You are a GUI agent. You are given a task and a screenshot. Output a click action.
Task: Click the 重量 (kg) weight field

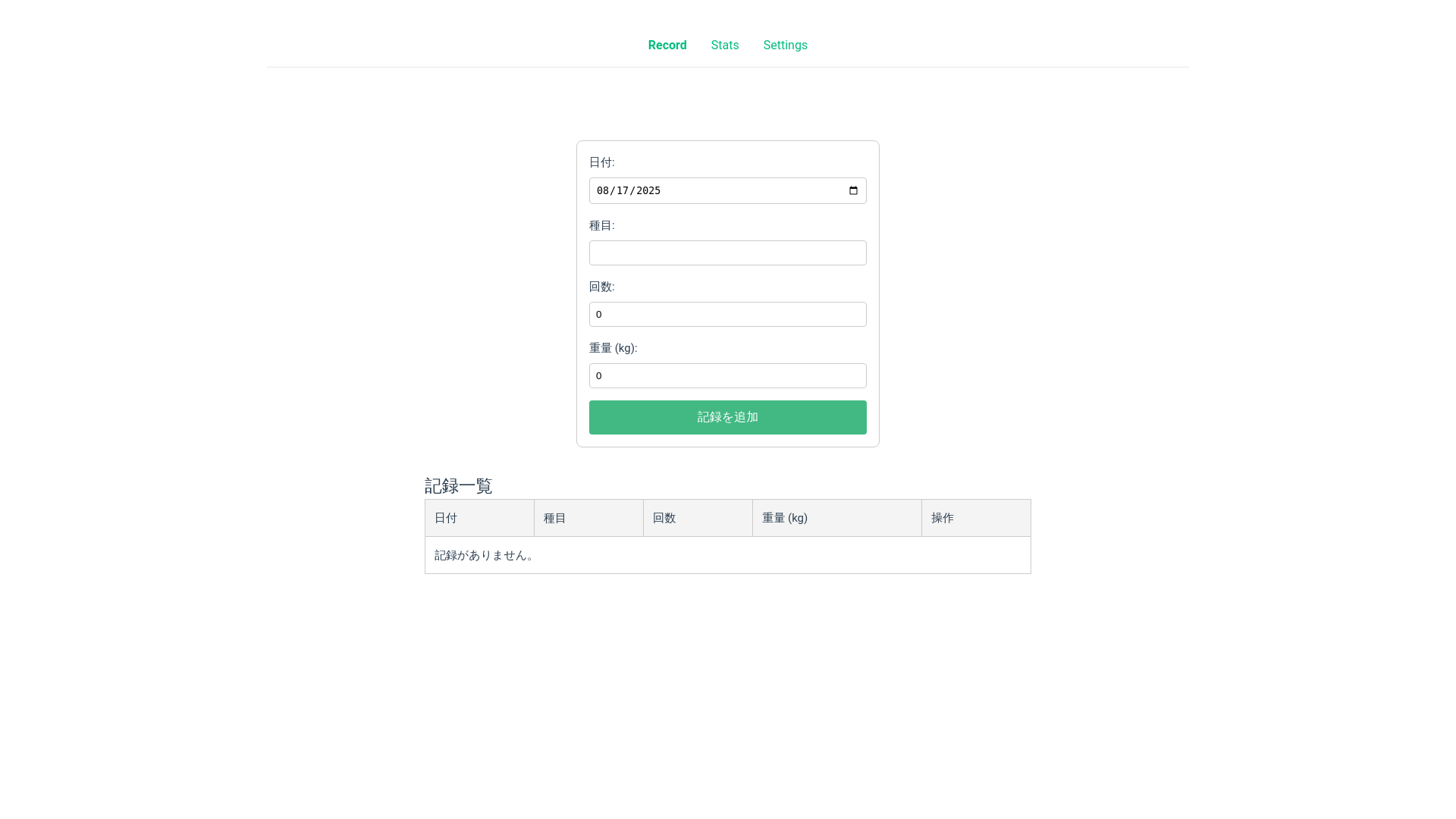click(728, 375)
